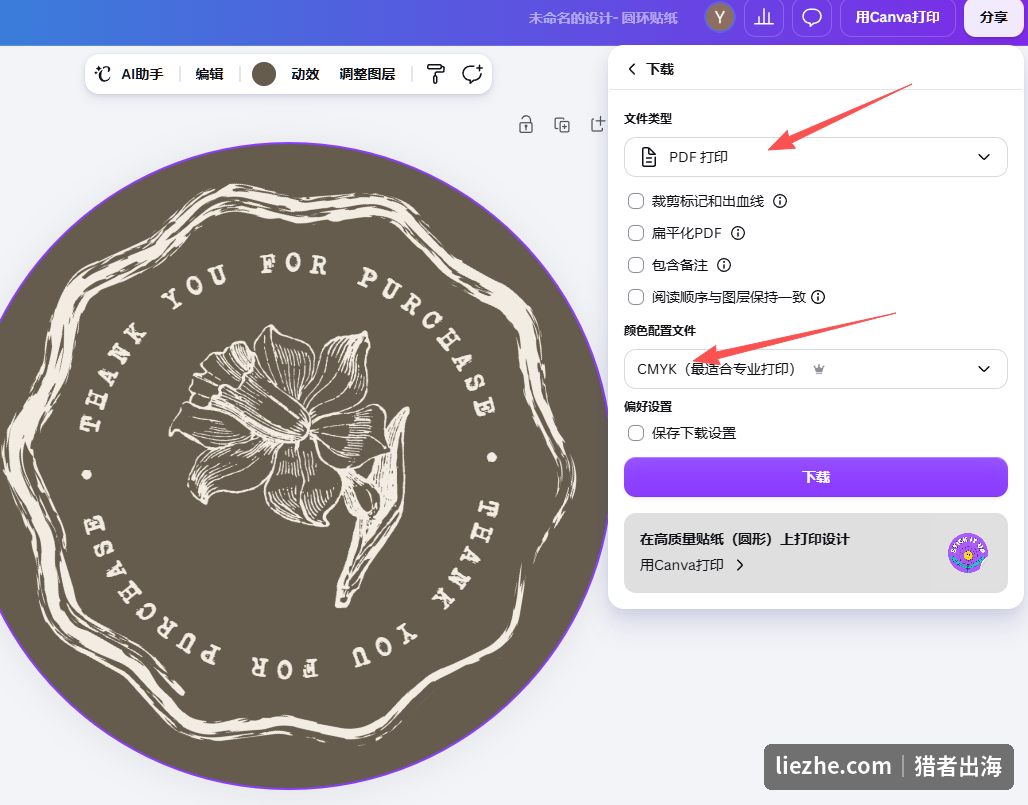The height and width of the screenshot is (805, 1028).
Task: Open the brown fill color swatch
Action: (x=264, y=74)
